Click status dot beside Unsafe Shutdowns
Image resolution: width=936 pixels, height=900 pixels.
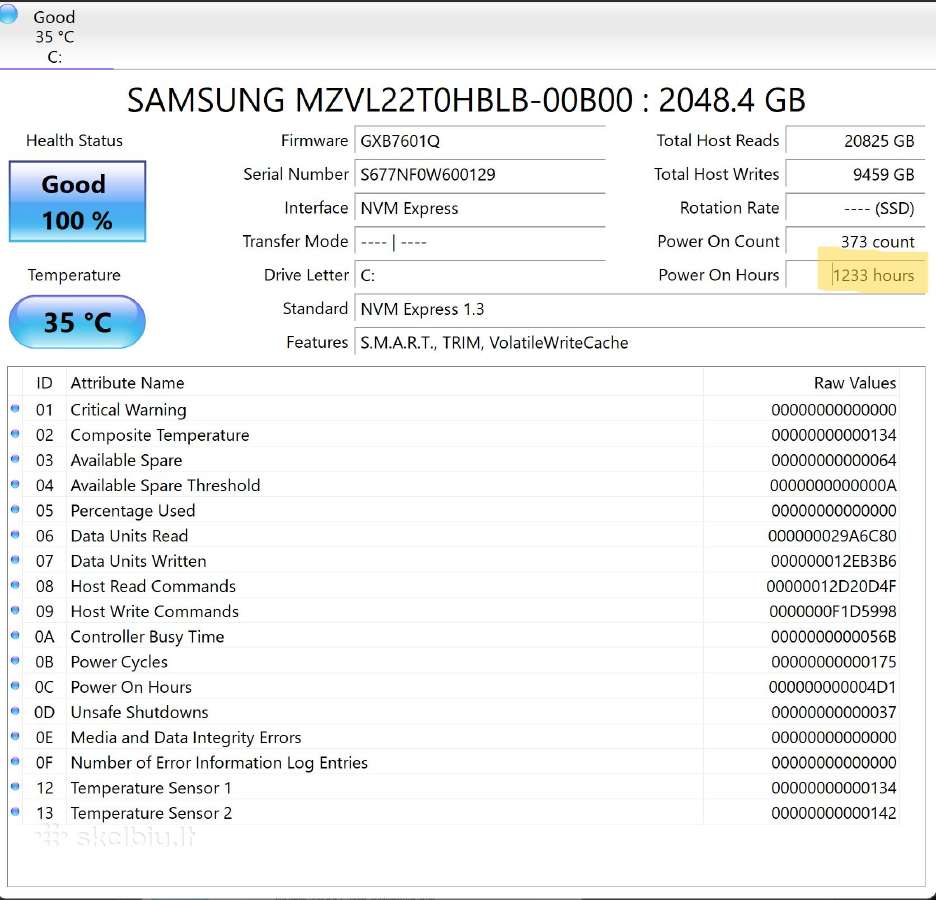[16, 711]
